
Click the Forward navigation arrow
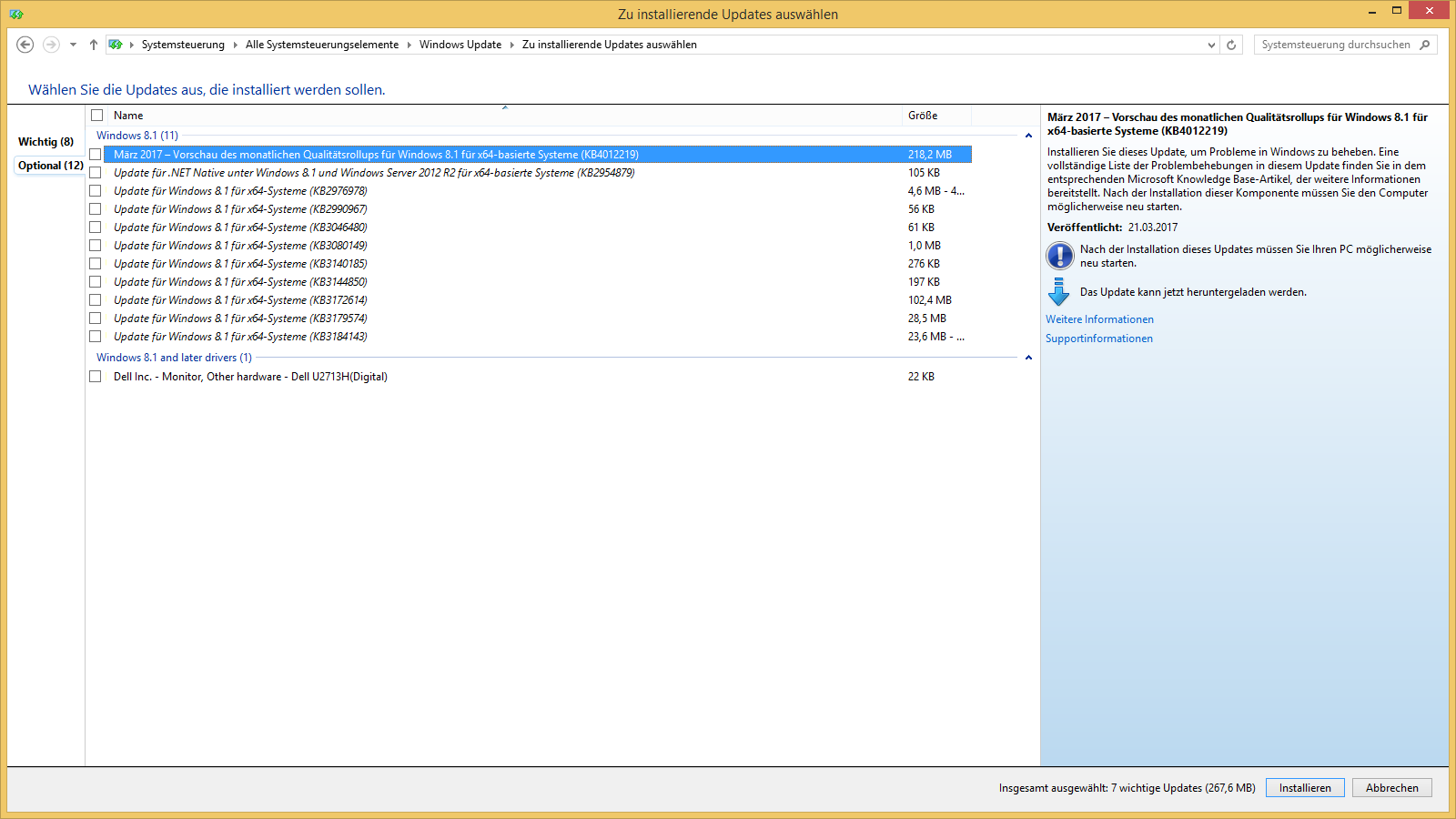pos(51,45)
